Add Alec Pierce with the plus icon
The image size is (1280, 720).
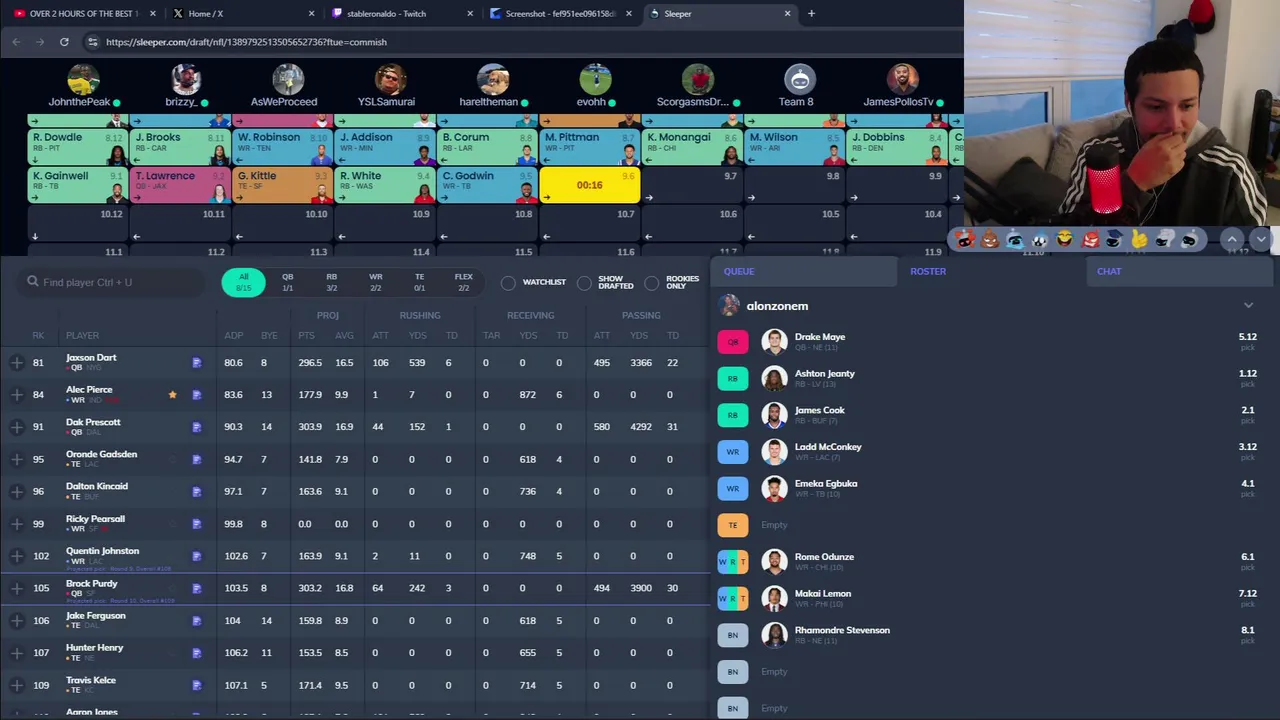point(17,395)
